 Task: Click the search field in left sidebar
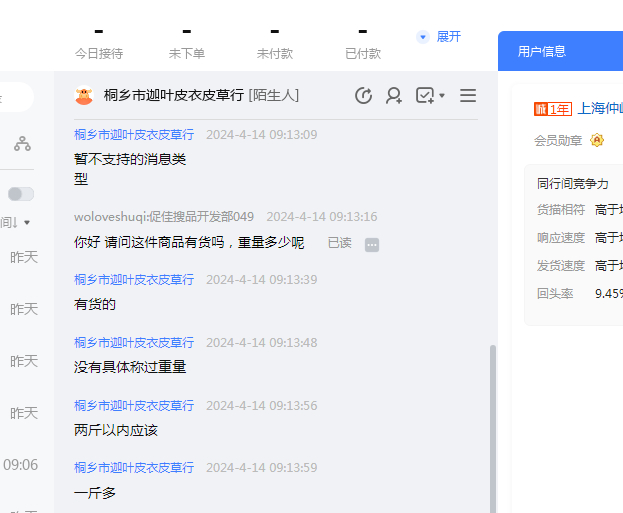pyautogui.click(x=14, y=97)
